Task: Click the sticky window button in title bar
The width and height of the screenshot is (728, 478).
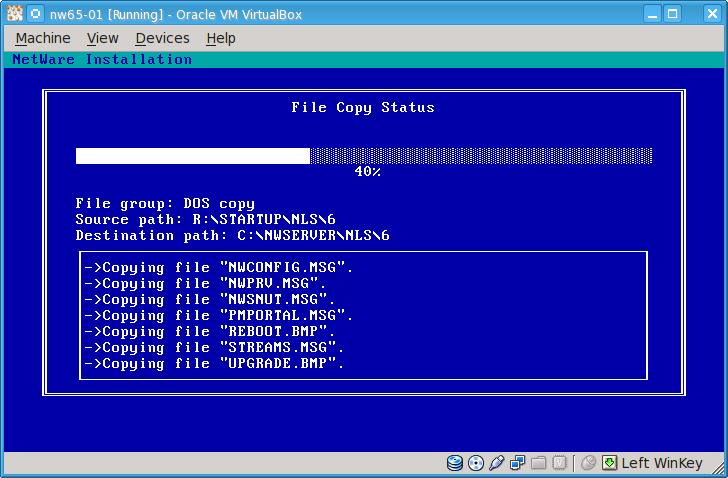Action: (x=36, y=14)
